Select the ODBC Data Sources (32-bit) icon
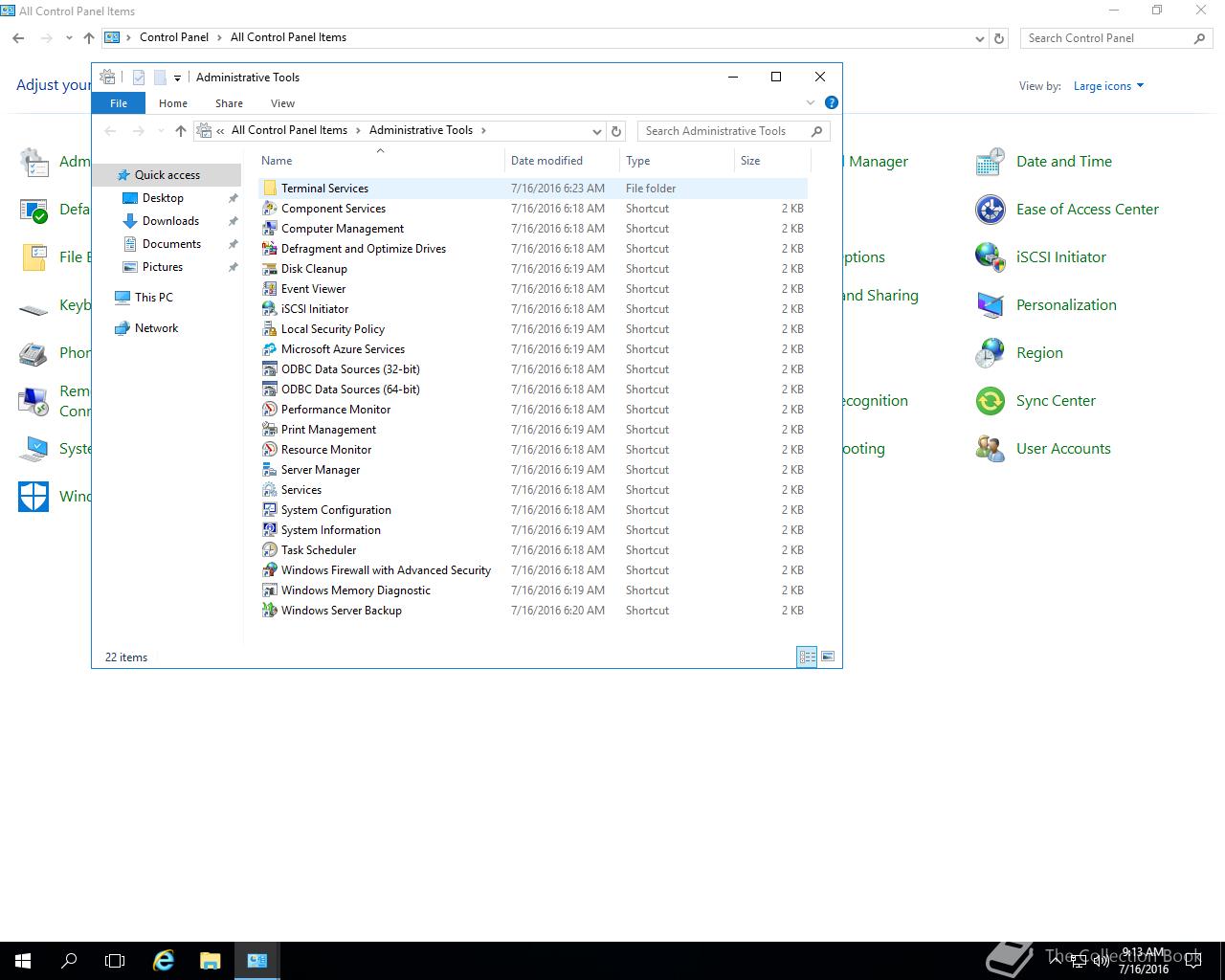The width and height of the screenshot is (1225, 980). click(270, 369)
